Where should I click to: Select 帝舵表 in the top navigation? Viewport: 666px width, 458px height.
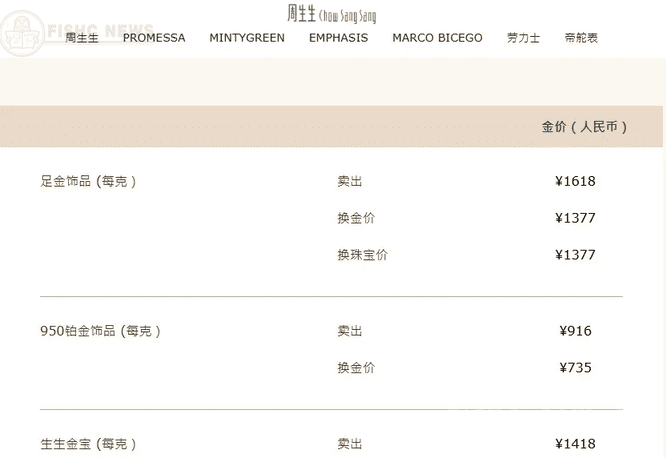pos(581,38)
